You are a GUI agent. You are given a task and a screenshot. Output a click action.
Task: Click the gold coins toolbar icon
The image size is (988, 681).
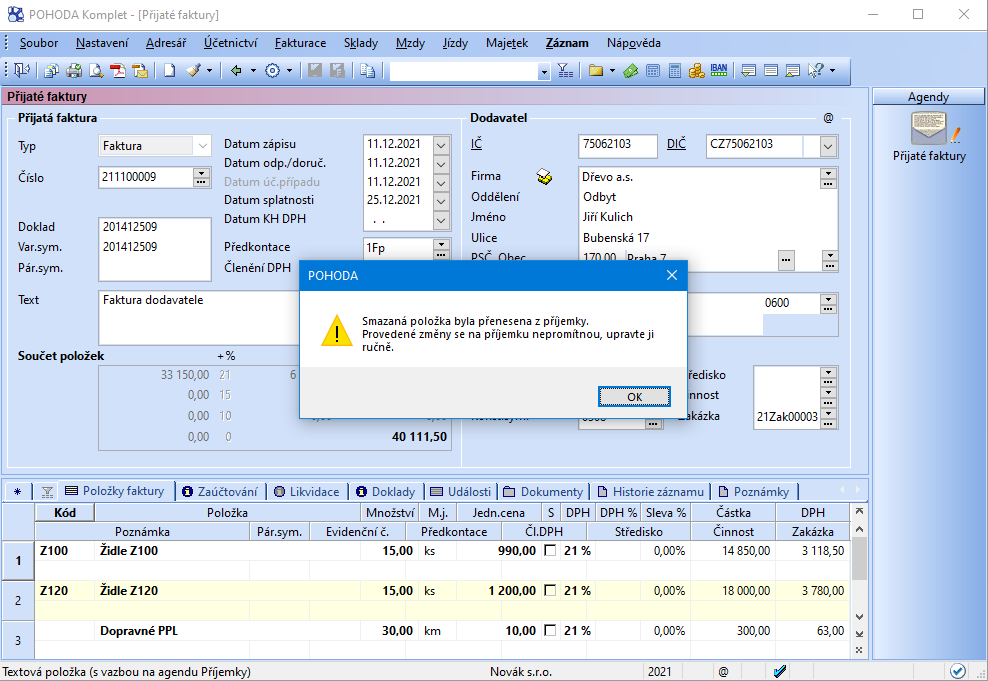click(696, 71)
